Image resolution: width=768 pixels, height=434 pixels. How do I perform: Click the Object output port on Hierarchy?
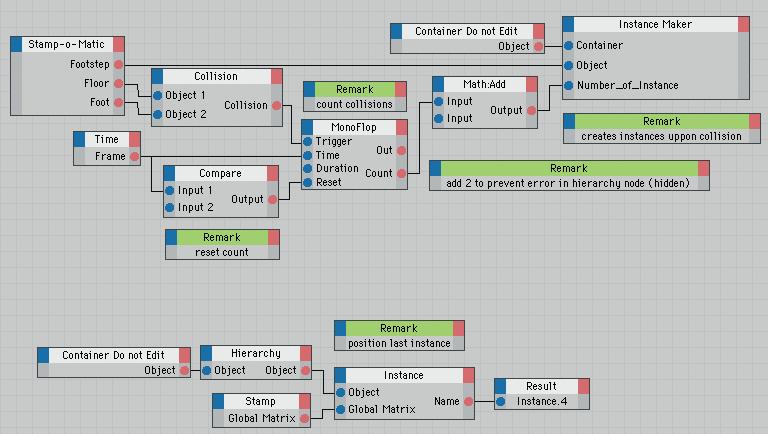pos(306,370)
